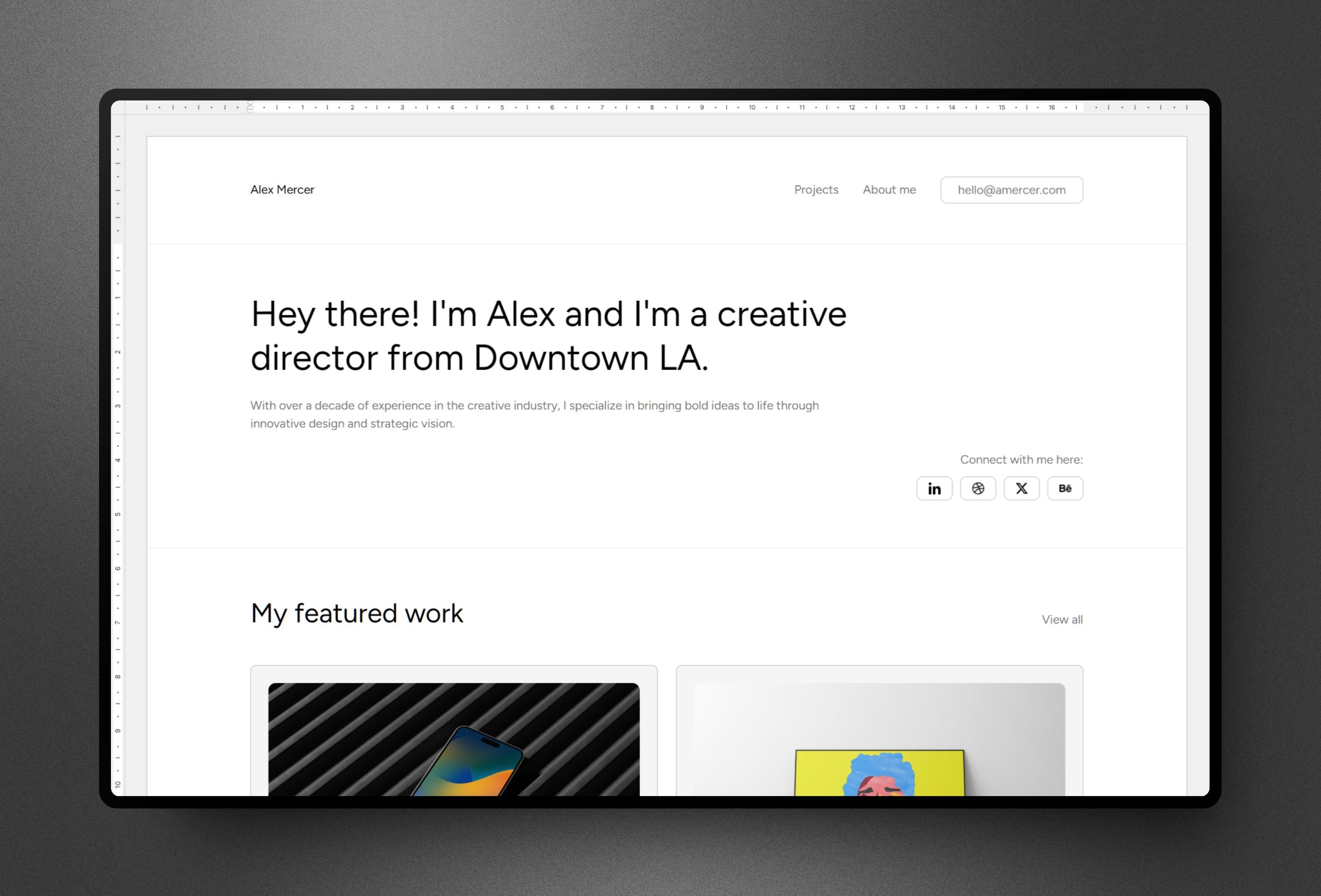The height and width of the screenshot is (896, 1321).
Task: Click the X (Twitter) social icon
Action: pos(1020,488)
